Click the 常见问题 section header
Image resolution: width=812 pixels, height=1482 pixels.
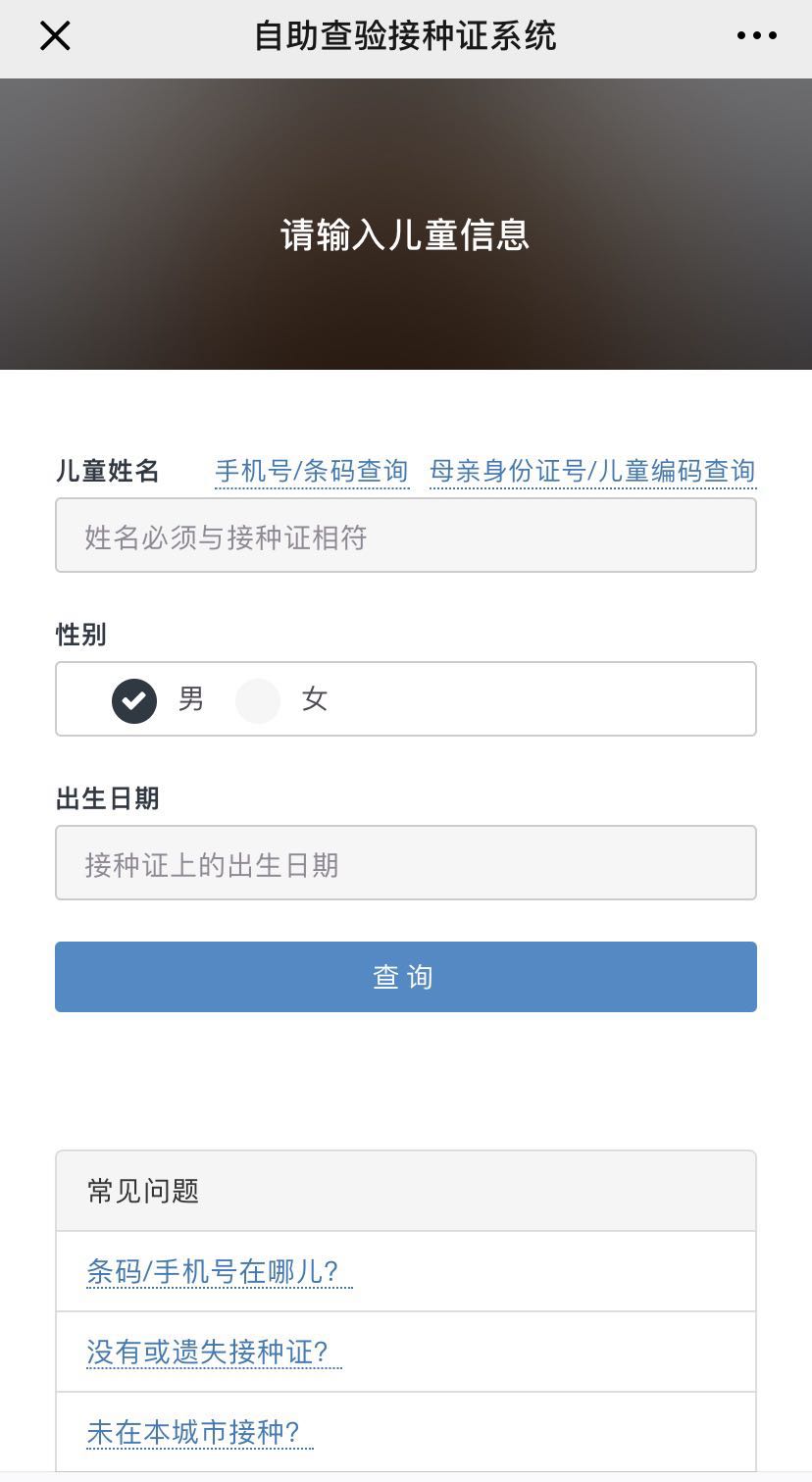coord(143,1192)
